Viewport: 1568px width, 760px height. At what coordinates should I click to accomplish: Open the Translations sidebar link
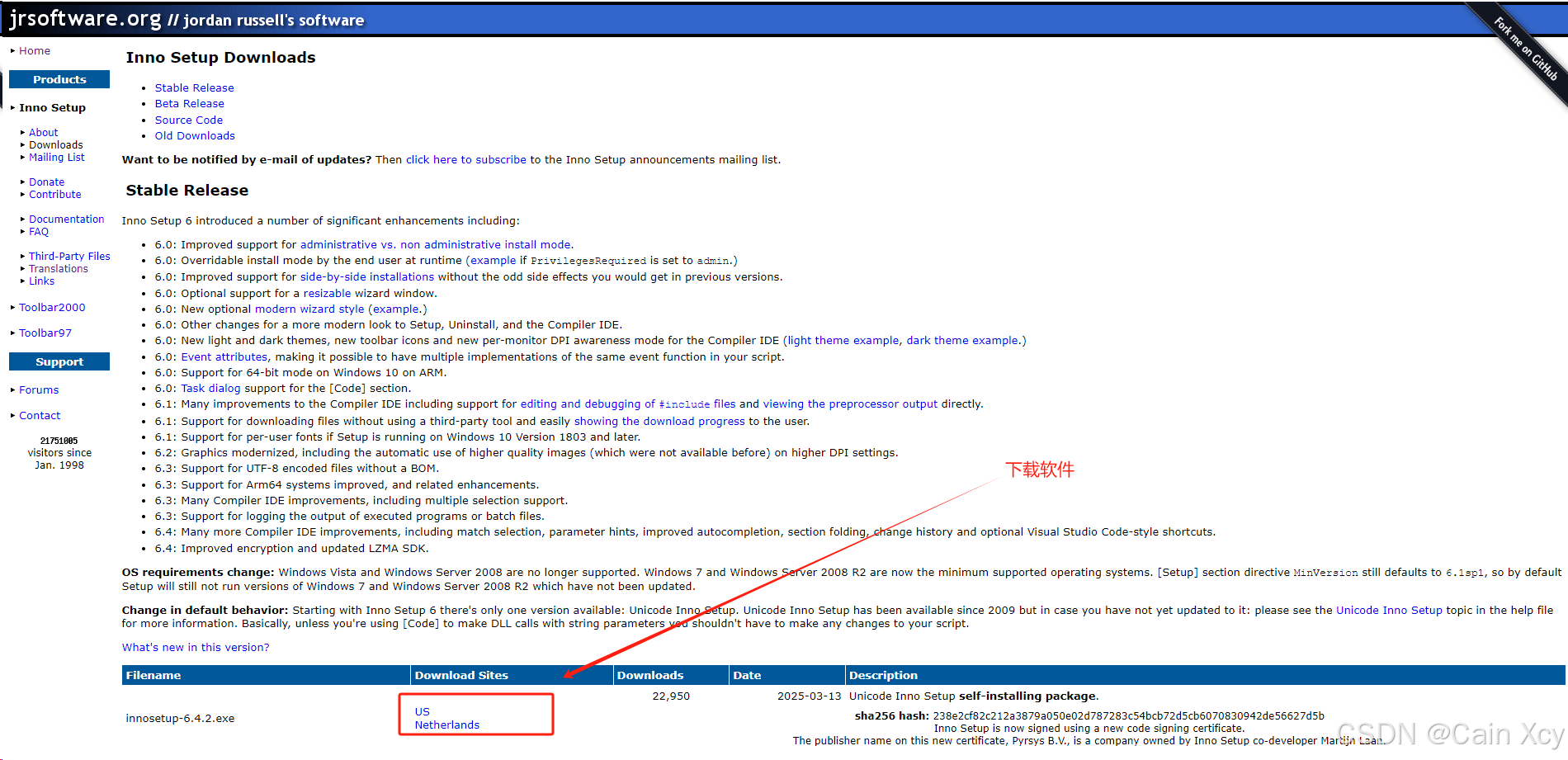tap(59, 269)
